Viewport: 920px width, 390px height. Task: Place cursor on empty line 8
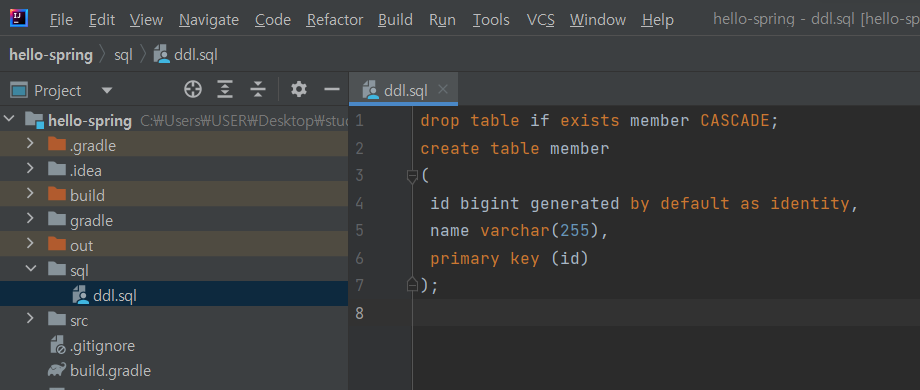point(666,313)
